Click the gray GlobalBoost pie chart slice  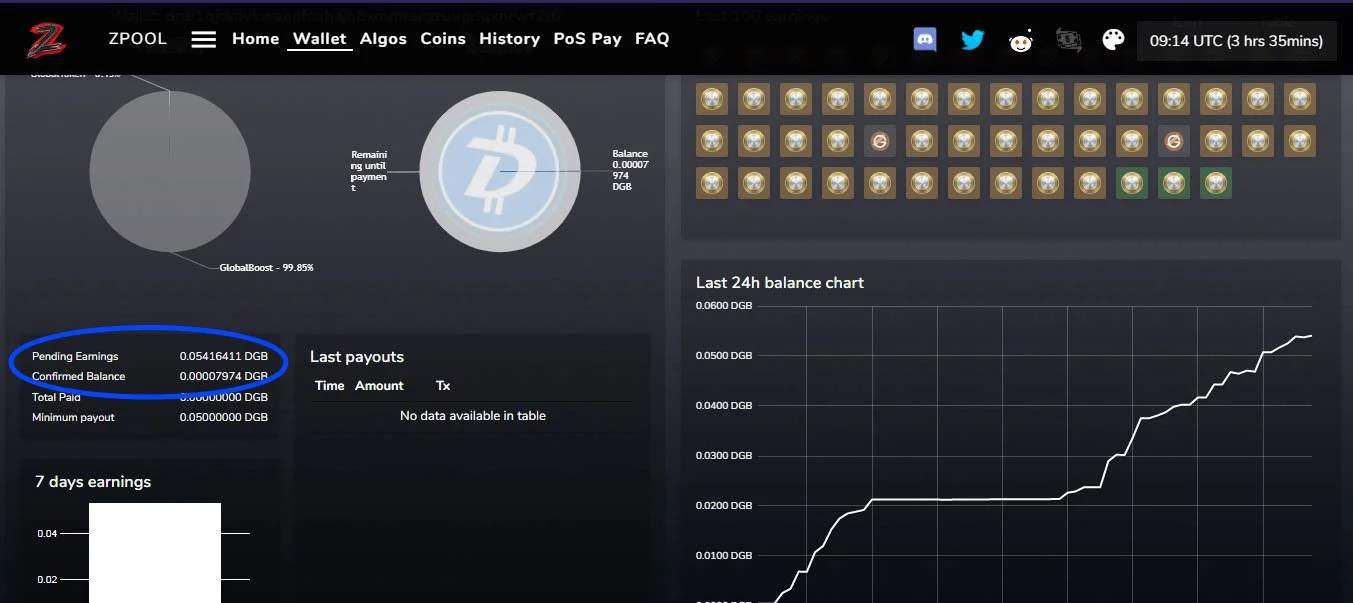(x=169, y=172)
